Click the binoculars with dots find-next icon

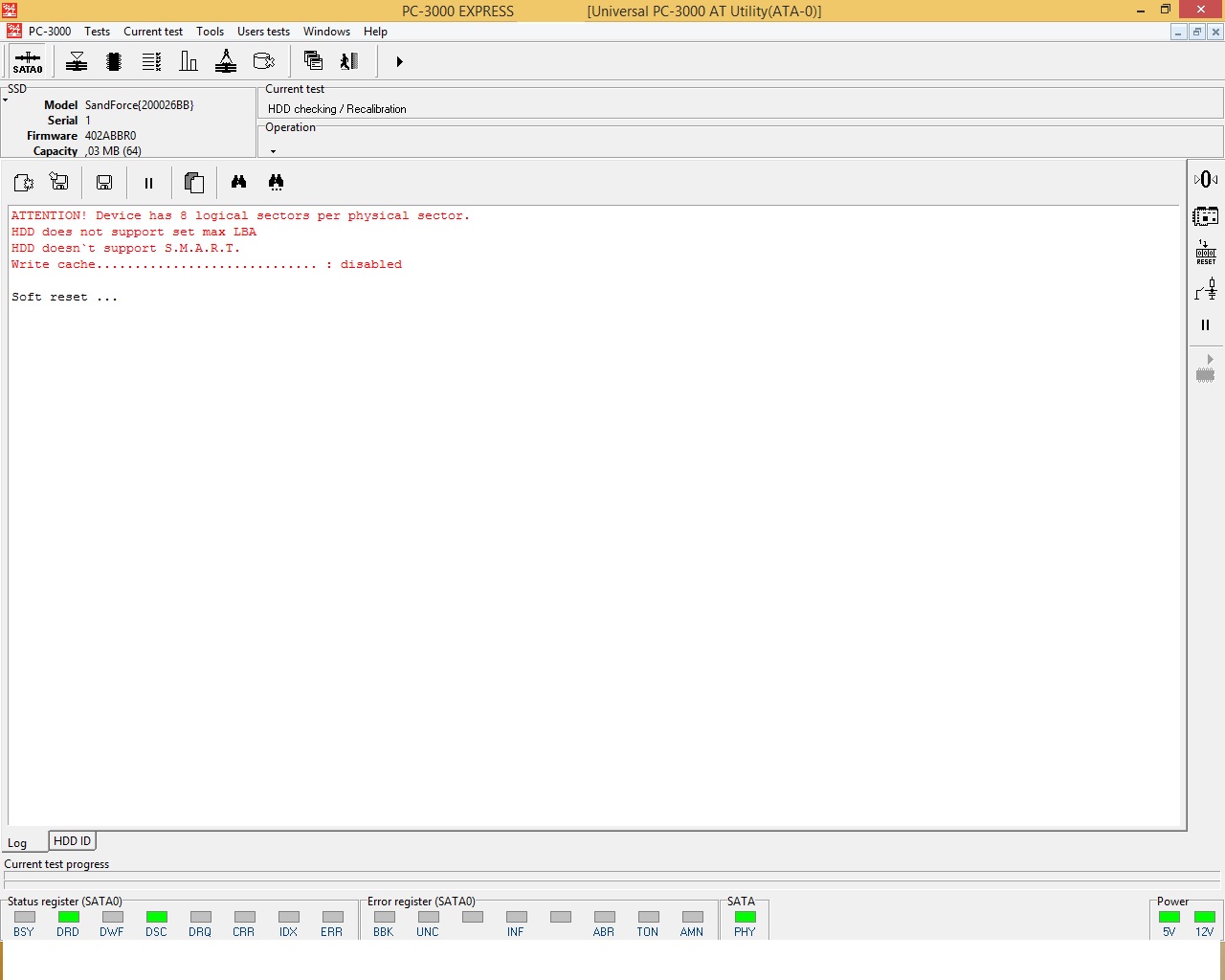(x=276, y=182)
